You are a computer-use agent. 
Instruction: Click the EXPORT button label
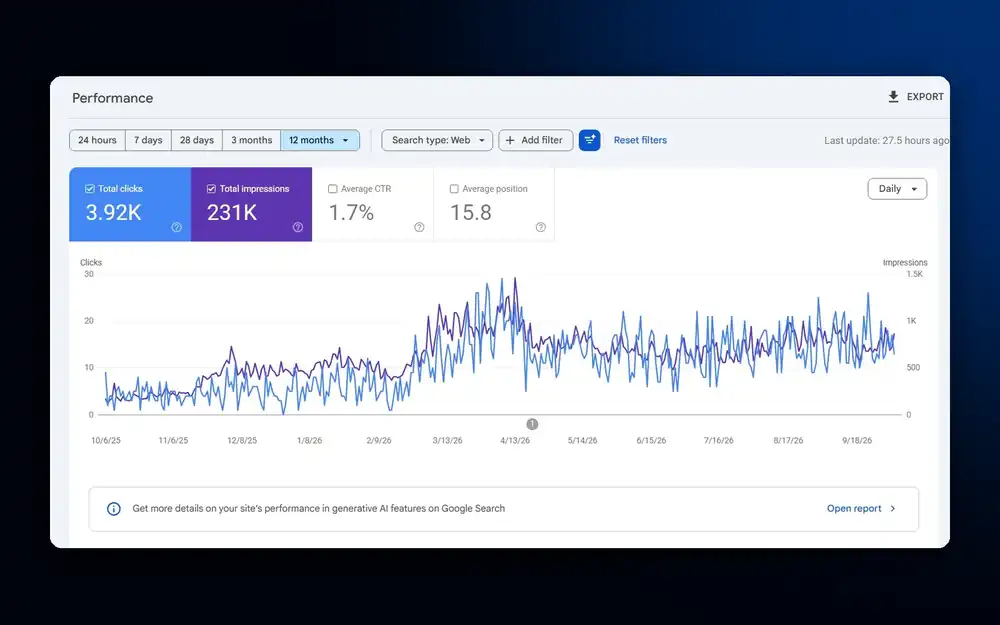pos(925,97)
